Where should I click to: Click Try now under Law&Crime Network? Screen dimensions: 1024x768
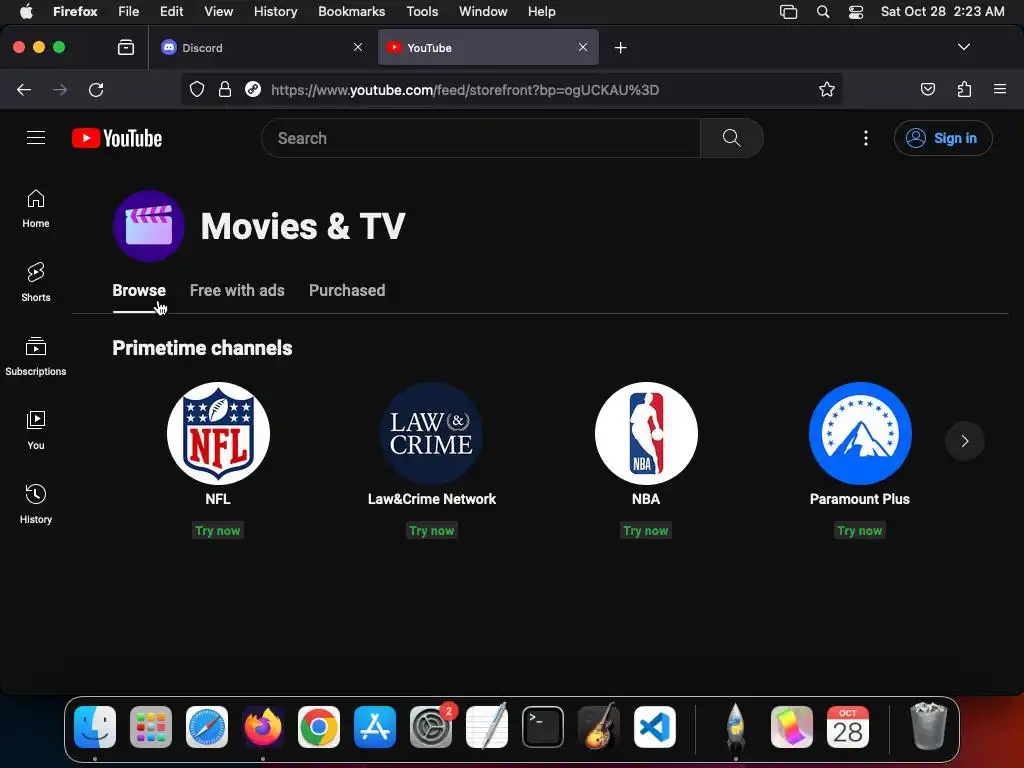[432, 531]
